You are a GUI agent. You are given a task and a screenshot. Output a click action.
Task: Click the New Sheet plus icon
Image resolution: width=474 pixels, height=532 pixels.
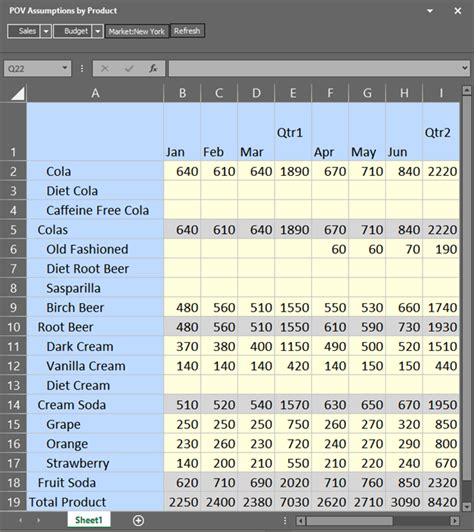tap(138, 520)
